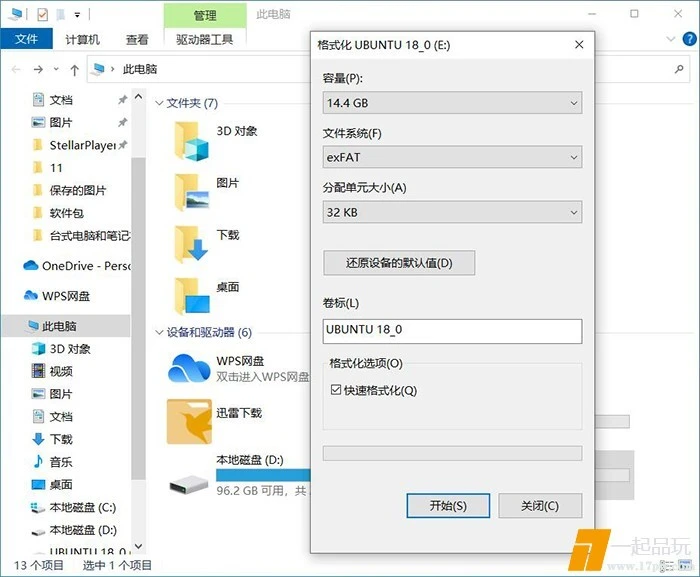The height and width of the screenshot is (577, 700).
Task: Switch to the 查看 ribbon tab
Action: (x=137, y=39)
